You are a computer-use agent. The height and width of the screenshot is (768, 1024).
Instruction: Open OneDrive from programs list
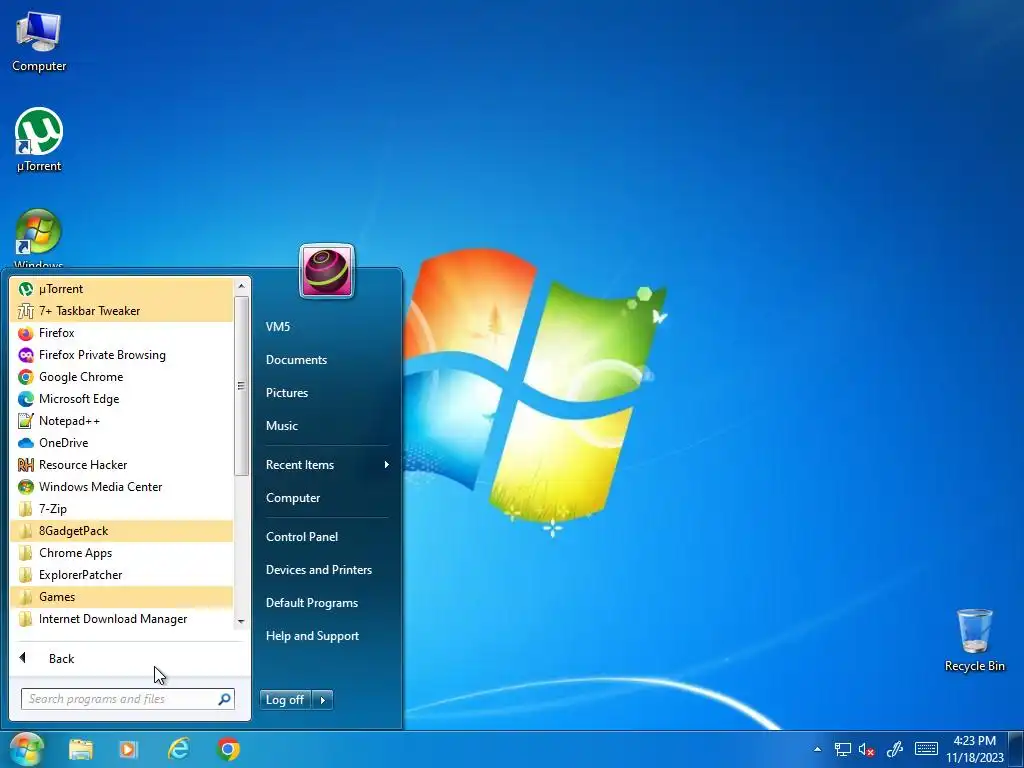(121, 443)
